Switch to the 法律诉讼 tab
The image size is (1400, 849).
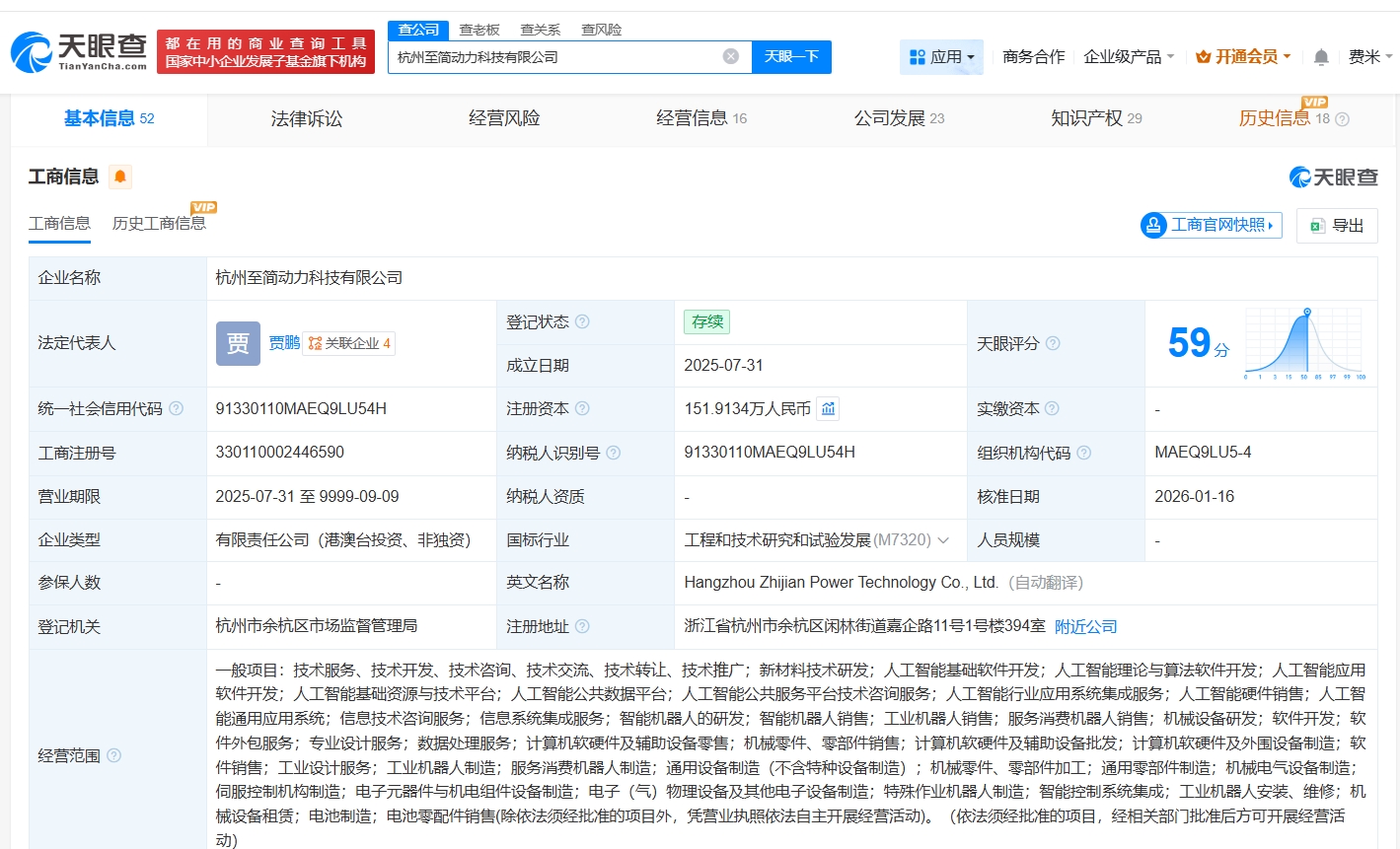[x=307, y=118]
